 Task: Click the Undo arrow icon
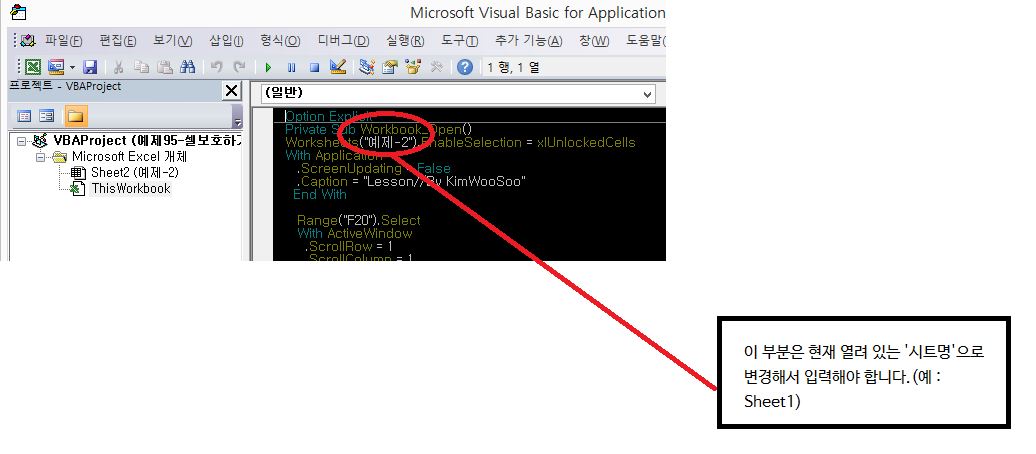click(x=216, y=67)
